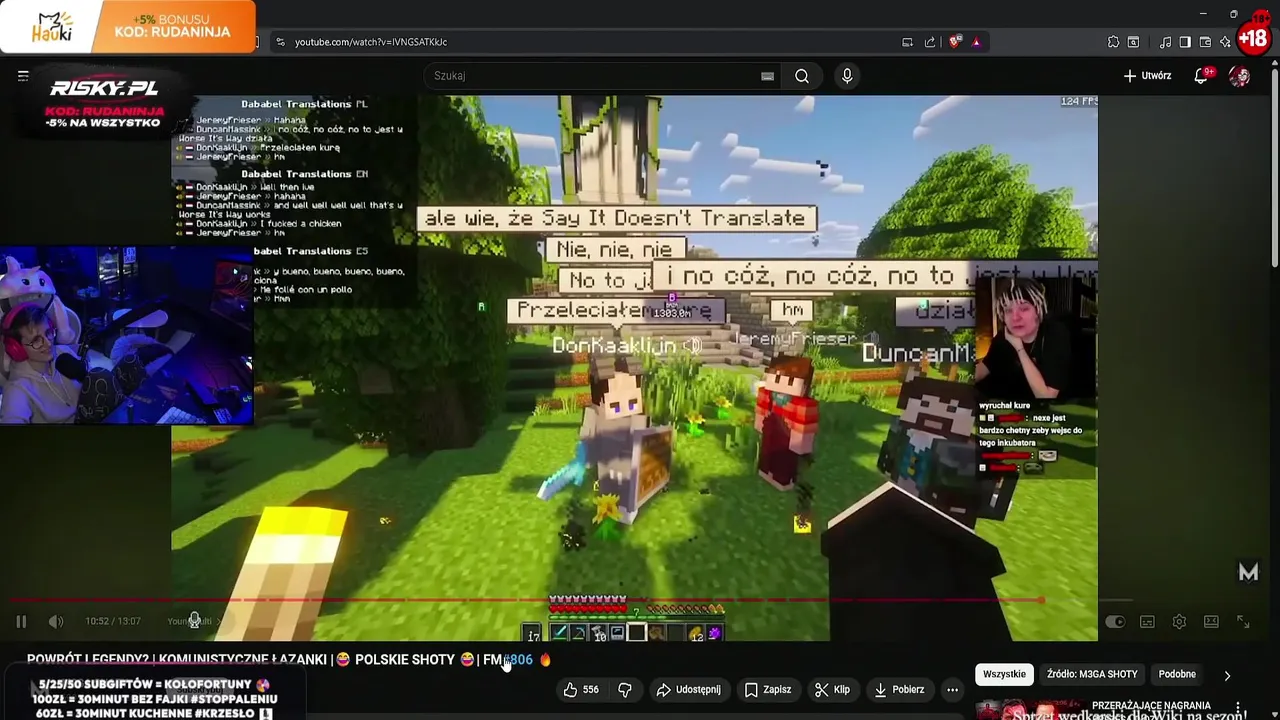Open notifications bell with 9+ badge
Image resolution: width=1280 pixels, height=720 pixels.
[x=1202, y=76]
